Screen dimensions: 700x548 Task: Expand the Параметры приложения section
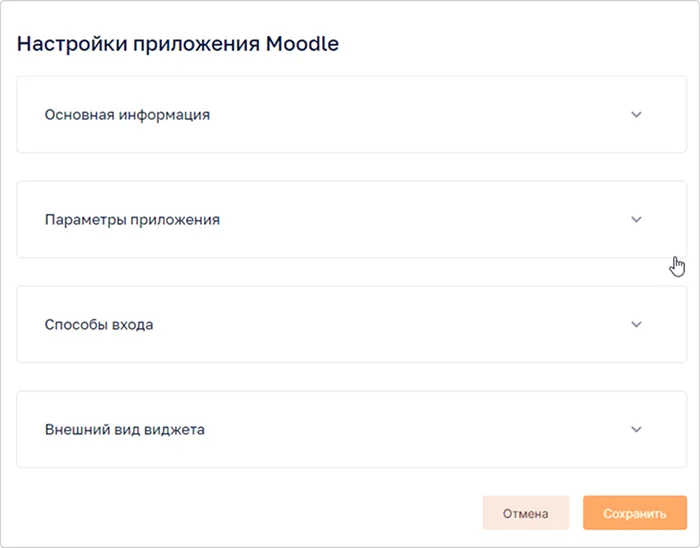(x=337, y=219)
